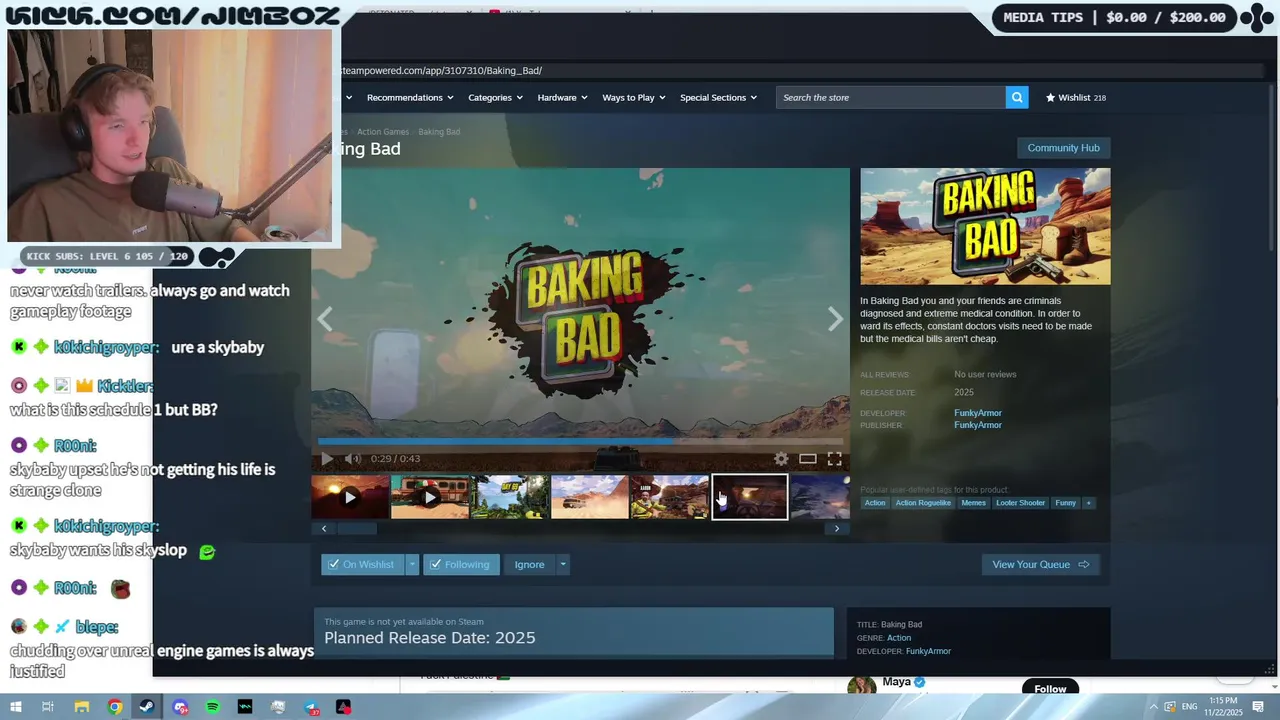Select the highlighted dark interior screenshot thumbnail
Viewport: 1280px width, 720px height.
(x=750, y=497)
